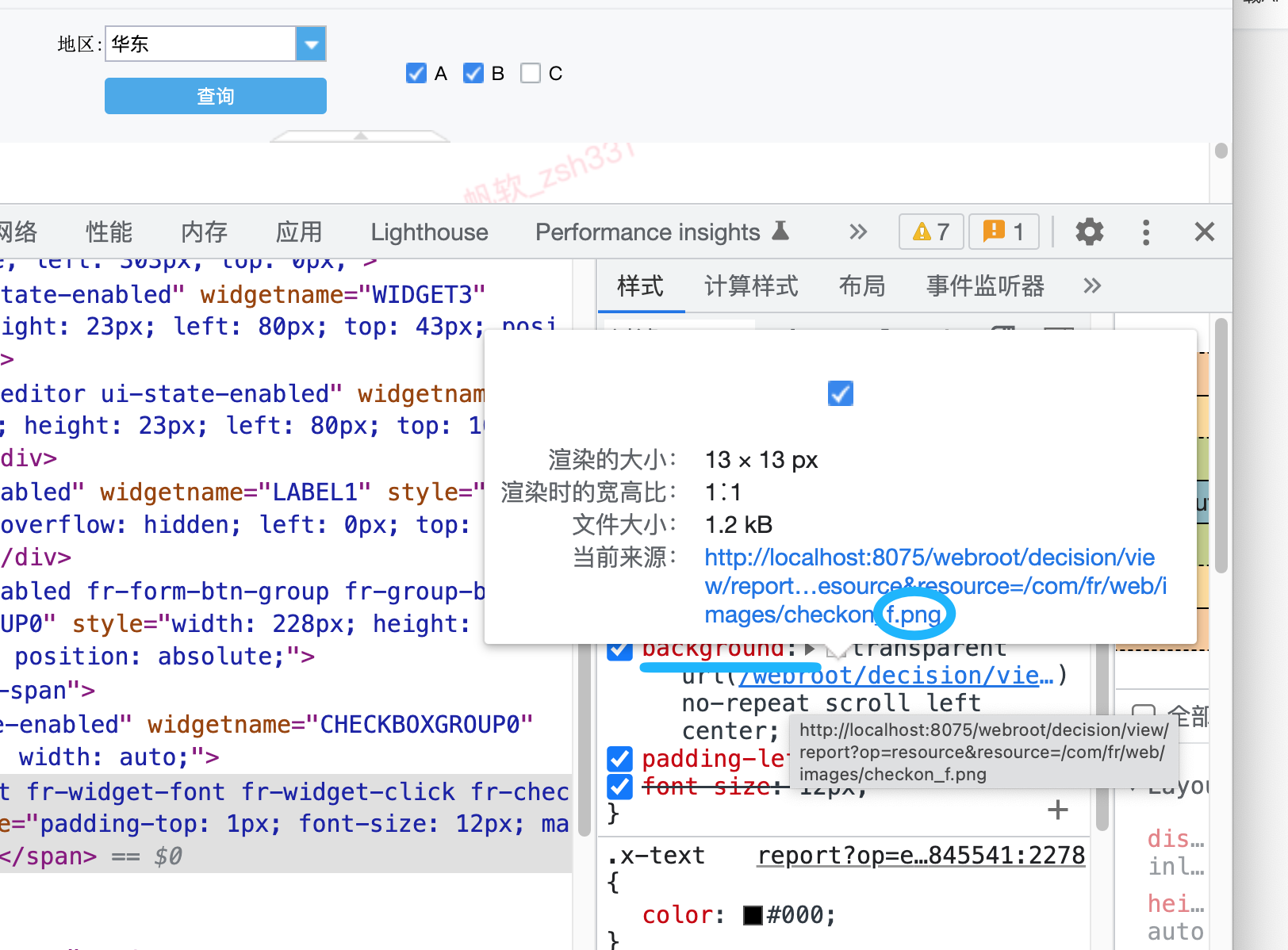The width and height of the screenshot is (1288, 950).
Task: Click the checked checkbox image preview
Action: tap(840, 393)
